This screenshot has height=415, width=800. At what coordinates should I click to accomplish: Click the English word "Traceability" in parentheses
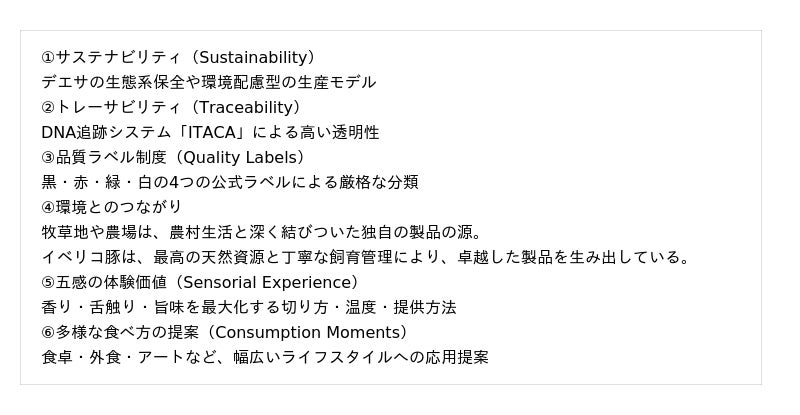(245, 107)
